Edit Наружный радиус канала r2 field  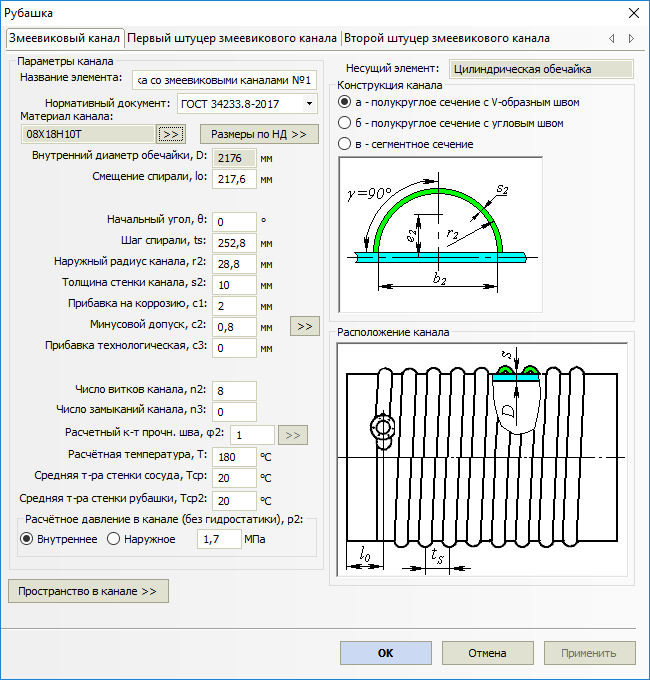(234, 264)
